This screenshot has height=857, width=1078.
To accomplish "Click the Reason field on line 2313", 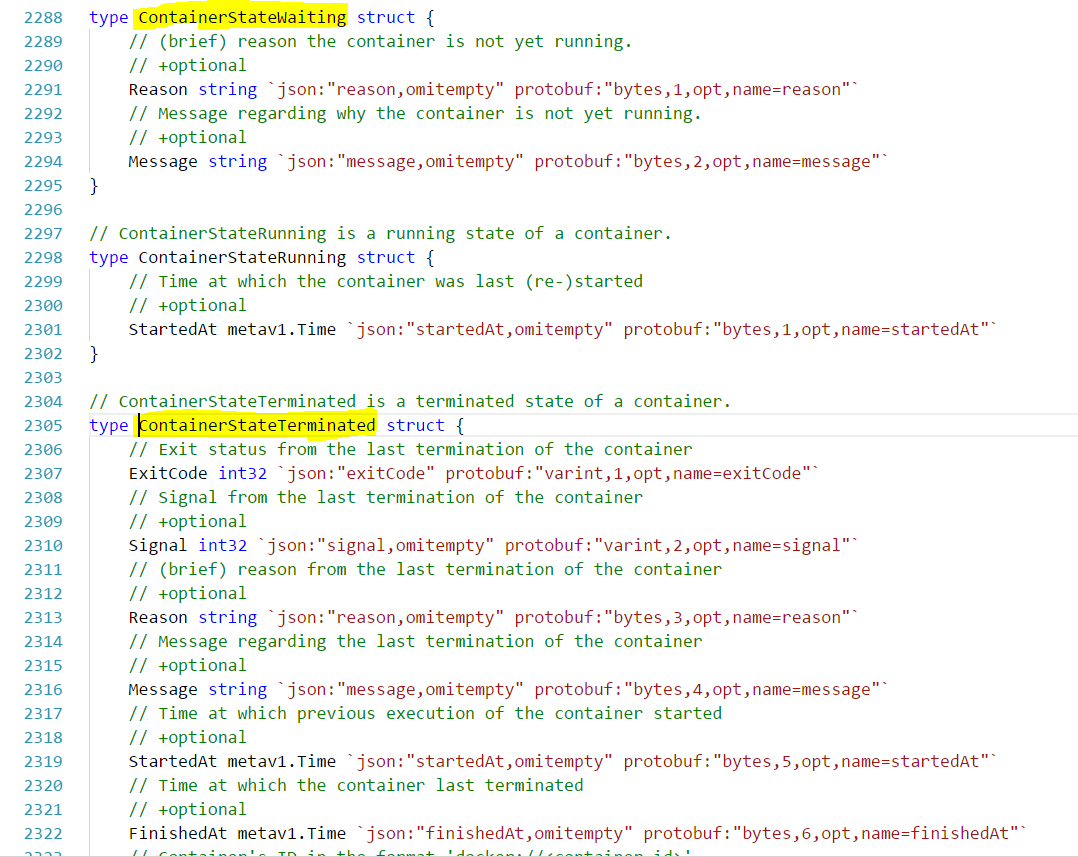I will 157,617.
